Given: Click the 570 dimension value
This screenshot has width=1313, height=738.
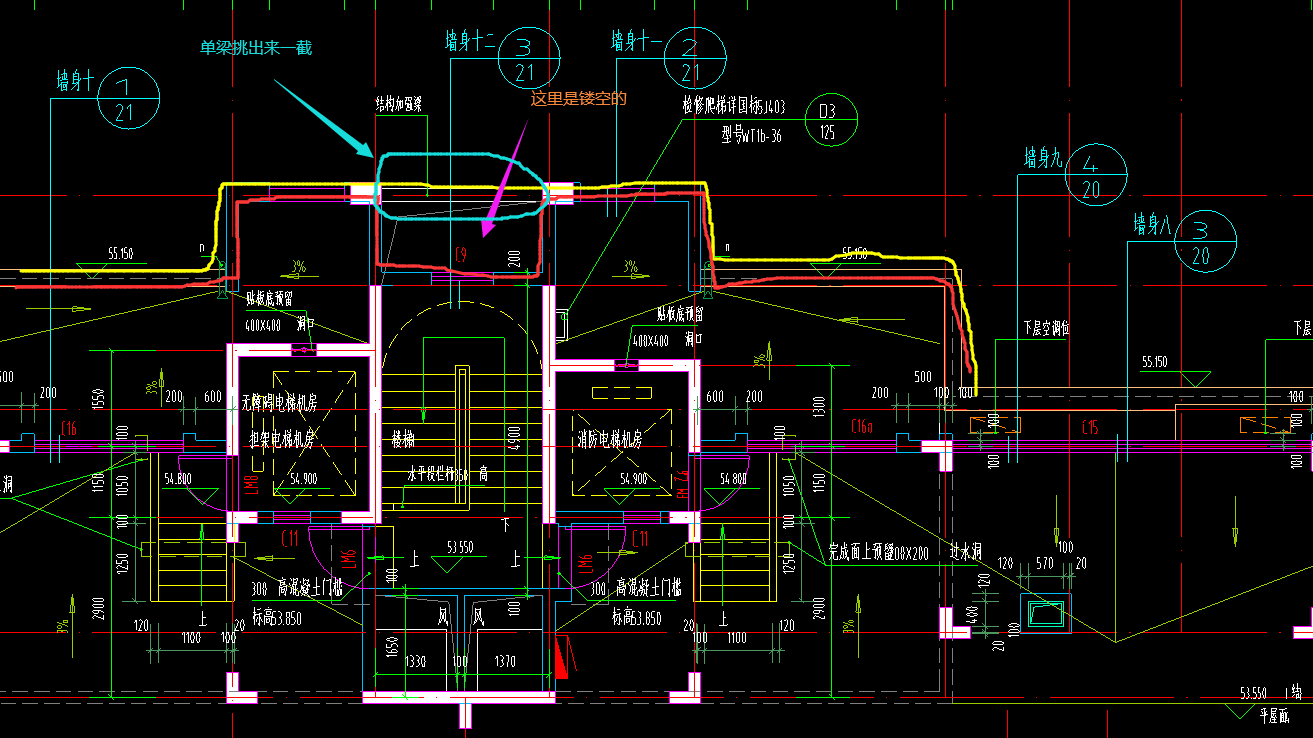Looking at the screenshot, I should 1044,564.
